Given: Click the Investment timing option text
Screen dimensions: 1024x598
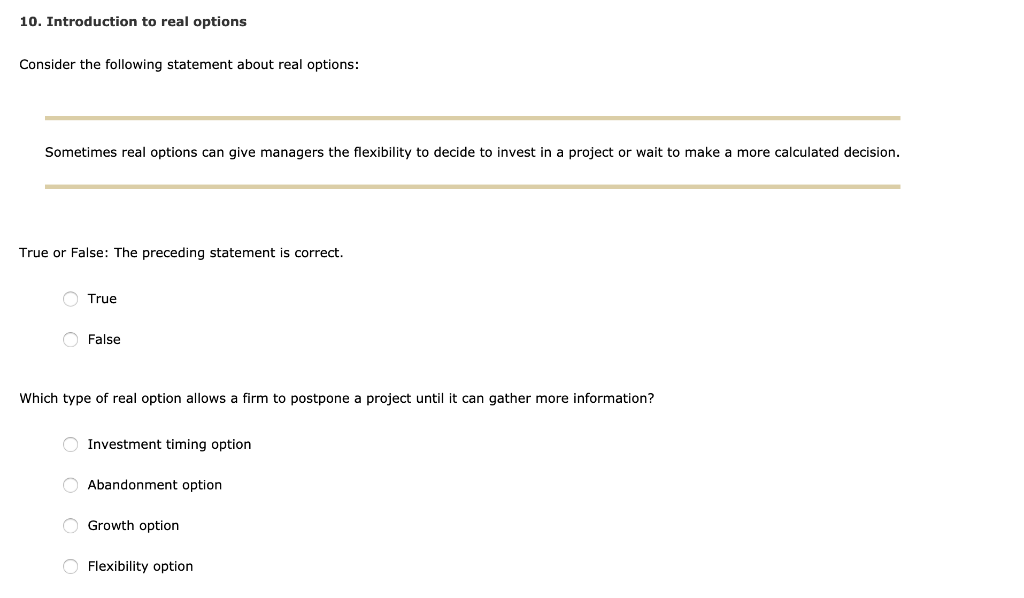Looking at the screenshot, I should click(x=168, y=444).
